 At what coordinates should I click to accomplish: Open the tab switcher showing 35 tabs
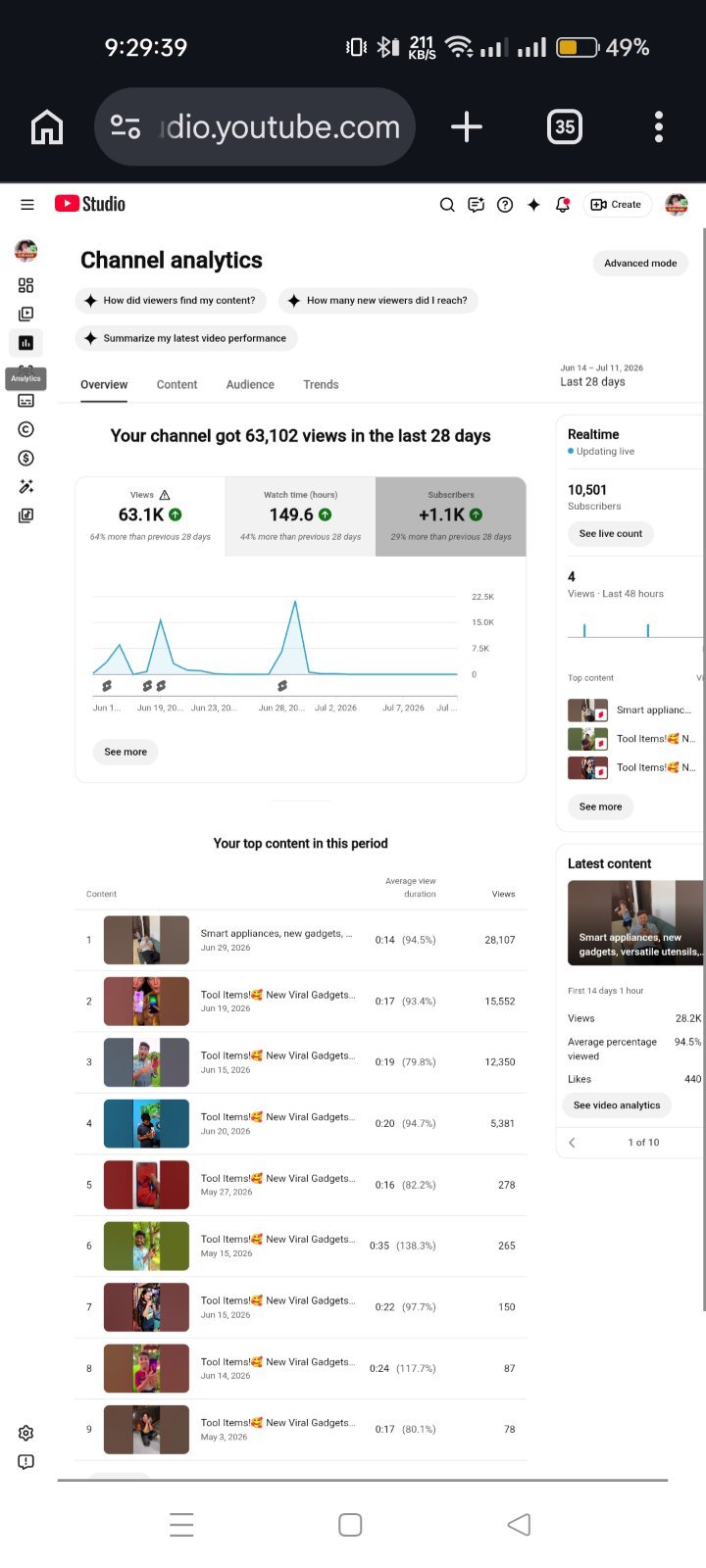click(565, 126)
